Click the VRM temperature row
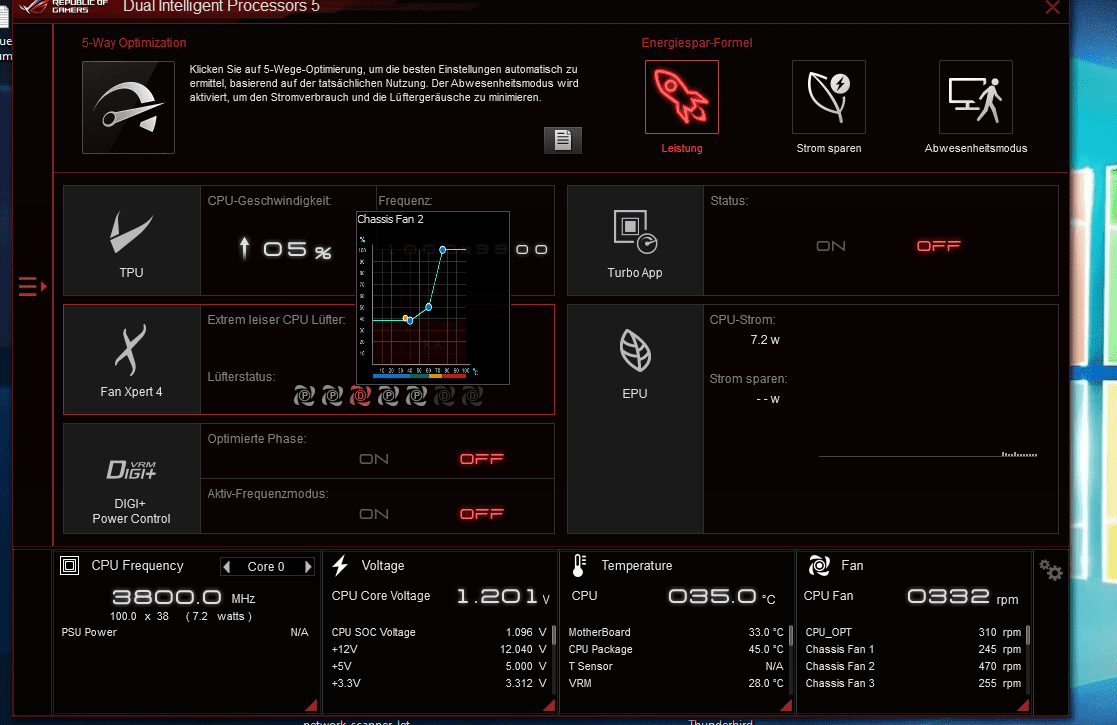The height and width of the screenshot is (725, 1117). [x=675, y=683]
